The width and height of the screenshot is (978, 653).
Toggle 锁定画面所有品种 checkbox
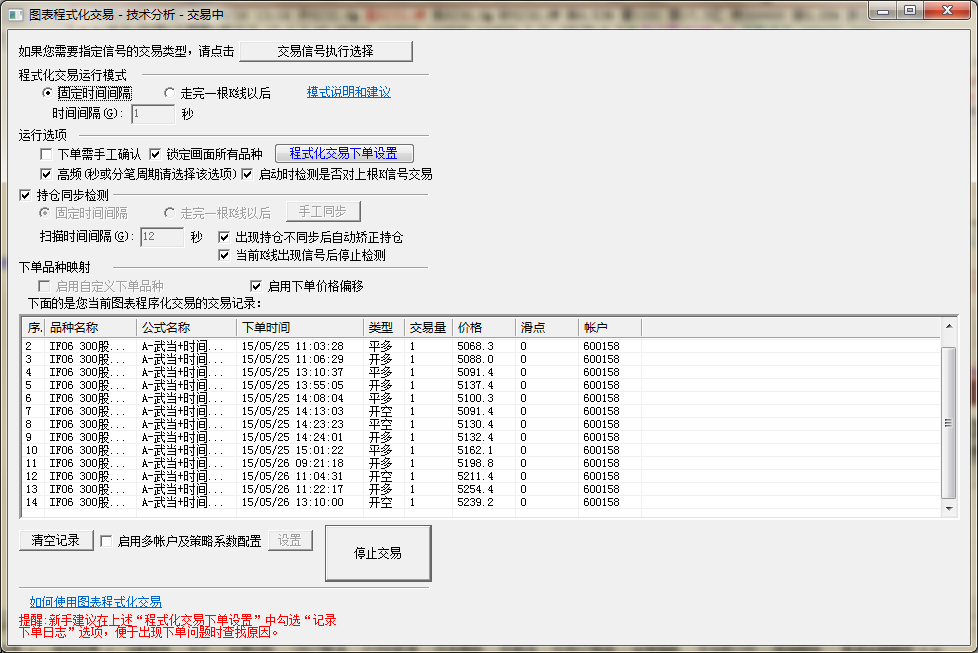pyautogui.click(x=156, y=154)
